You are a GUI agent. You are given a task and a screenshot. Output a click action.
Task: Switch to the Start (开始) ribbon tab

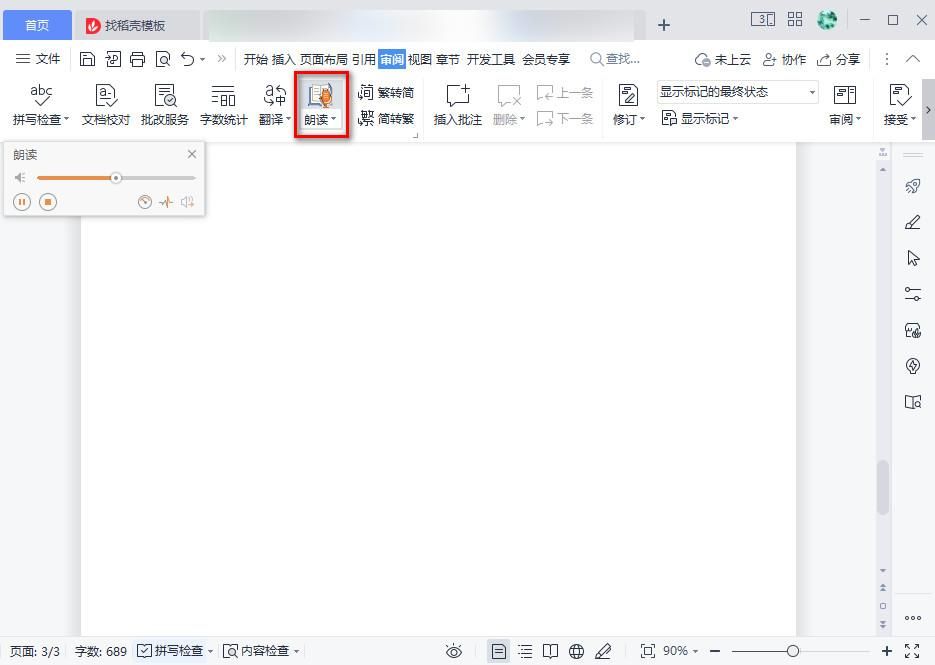click(x=255, y=59)
